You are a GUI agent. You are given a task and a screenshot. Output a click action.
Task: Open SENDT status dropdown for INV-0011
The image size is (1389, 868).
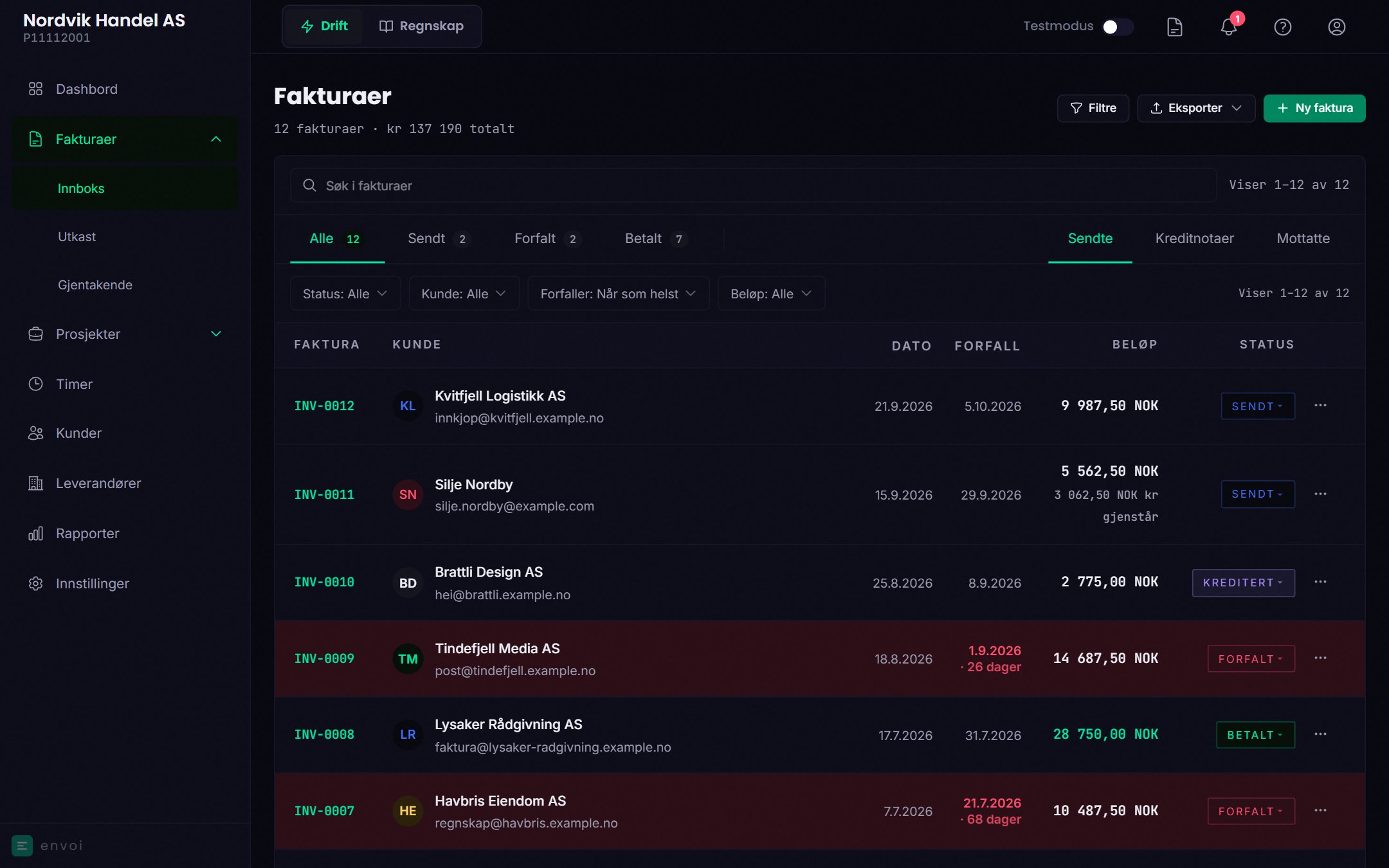pyautogui.click(x=1258, y=494)
